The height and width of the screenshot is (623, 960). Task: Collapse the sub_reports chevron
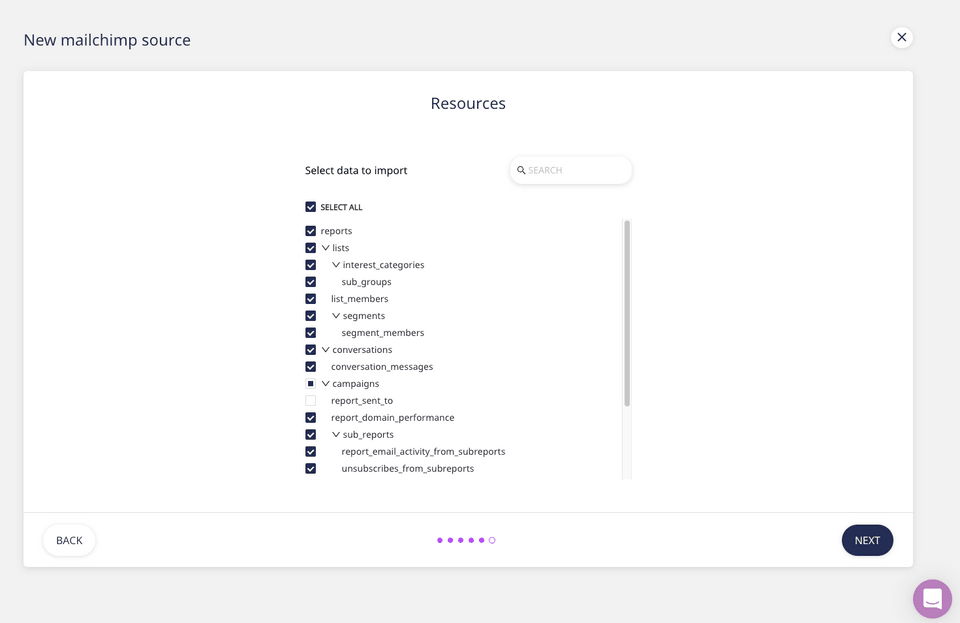336,435
